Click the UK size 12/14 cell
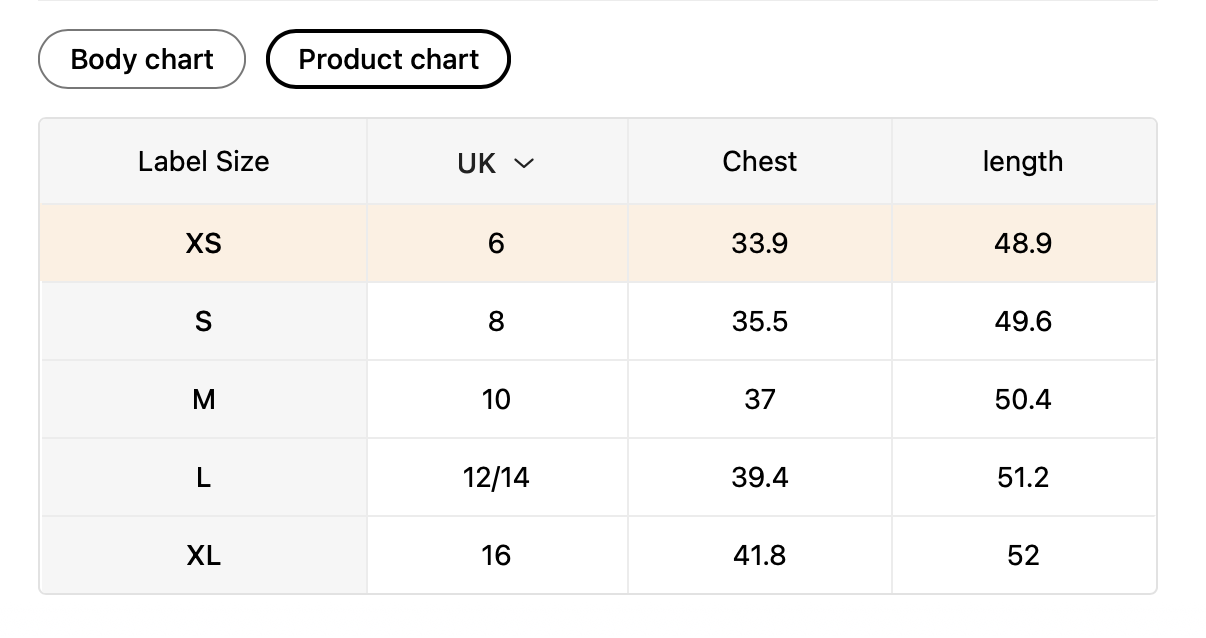This screenshot has height=638, width=1206. coord(496,478)
